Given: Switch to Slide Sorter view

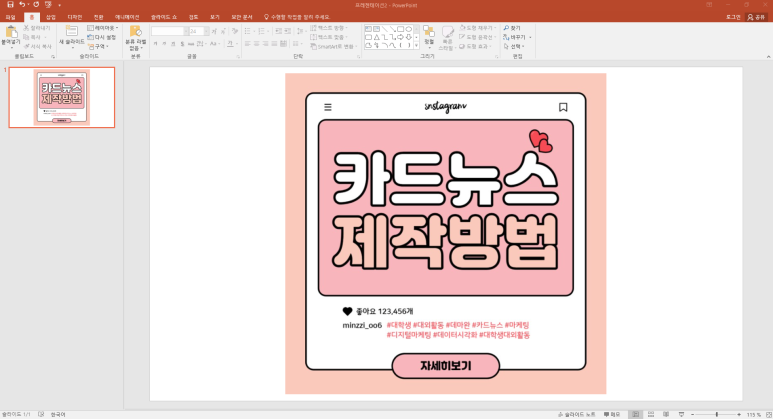Looking at the screenshot, I should coord(651,415).
